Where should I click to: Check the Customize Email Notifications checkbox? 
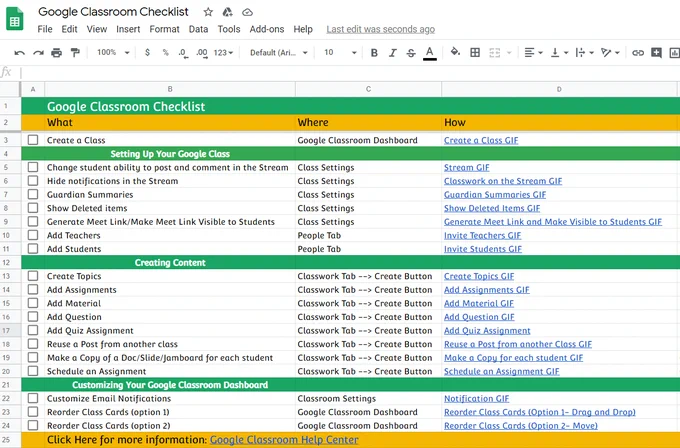coord(33,398)
